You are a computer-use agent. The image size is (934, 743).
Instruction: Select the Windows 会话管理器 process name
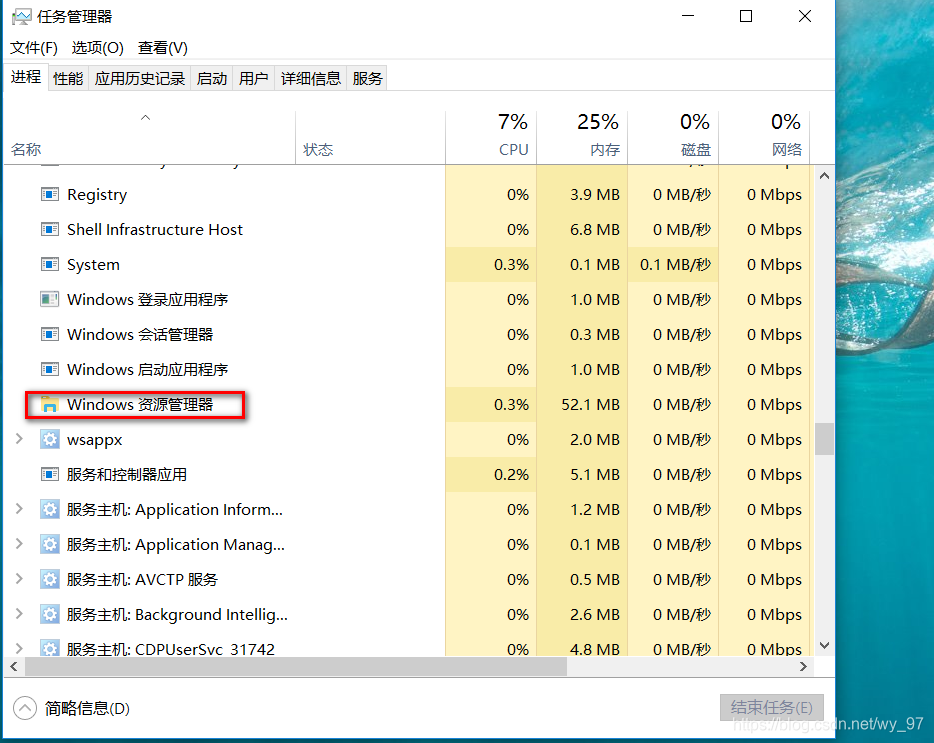coord(140,334)
